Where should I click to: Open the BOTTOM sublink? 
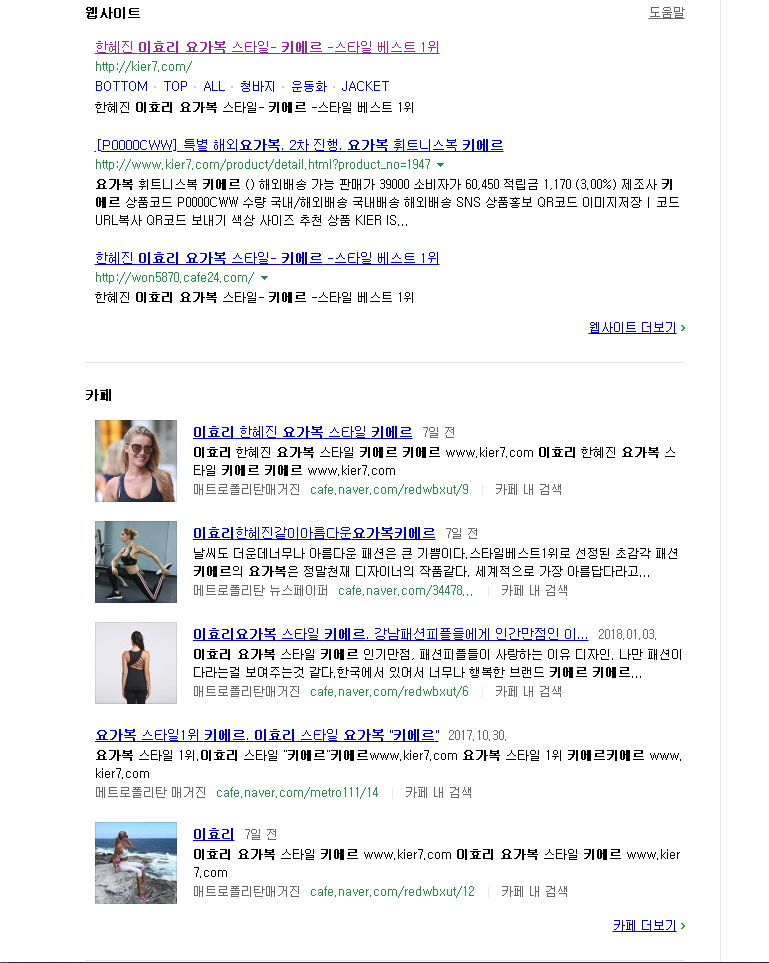coord(121,86)
